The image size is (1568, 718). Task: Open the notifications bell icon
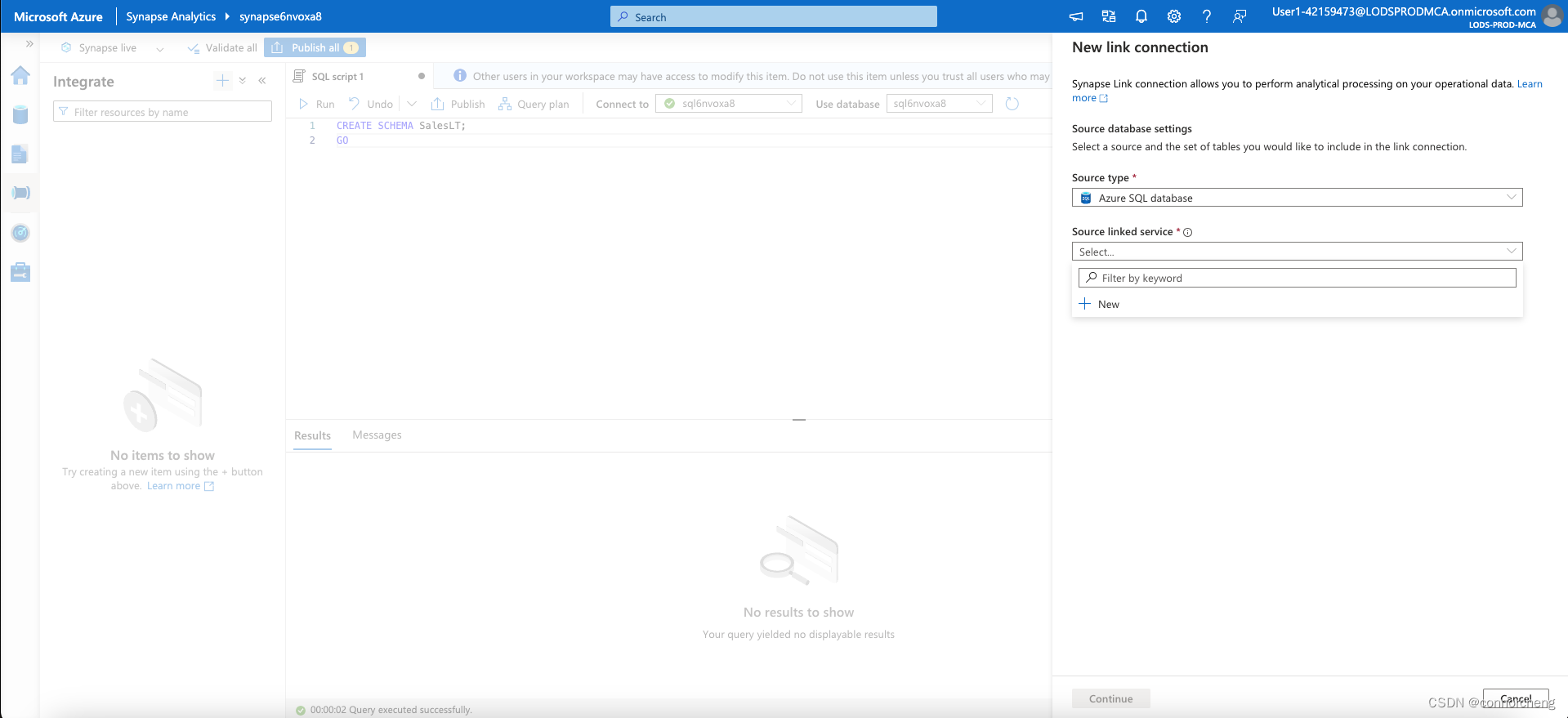tap(1141, 16)
